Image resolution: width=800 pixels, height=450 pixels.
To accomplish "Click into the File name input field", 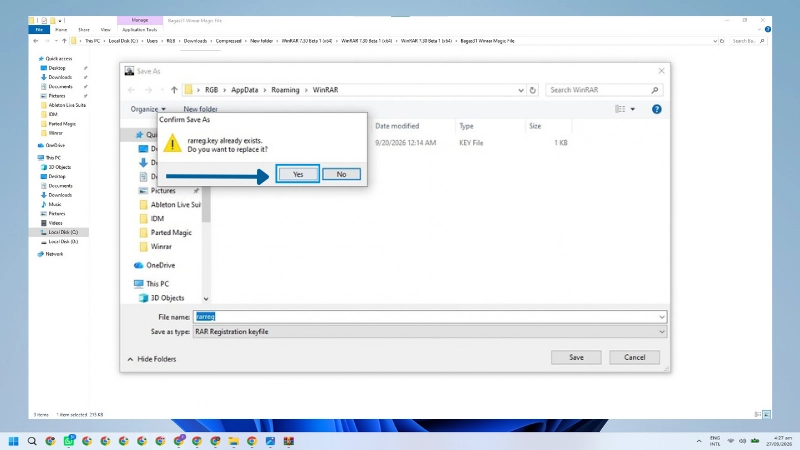I will 426,317.
